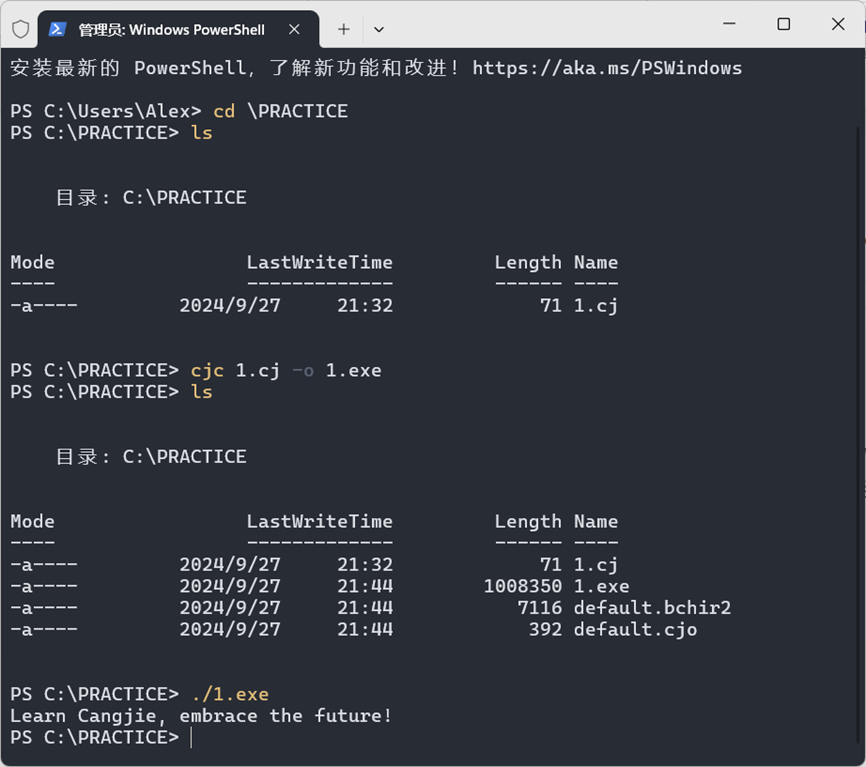Click the first LastWriteTime column header

[320, 262]
